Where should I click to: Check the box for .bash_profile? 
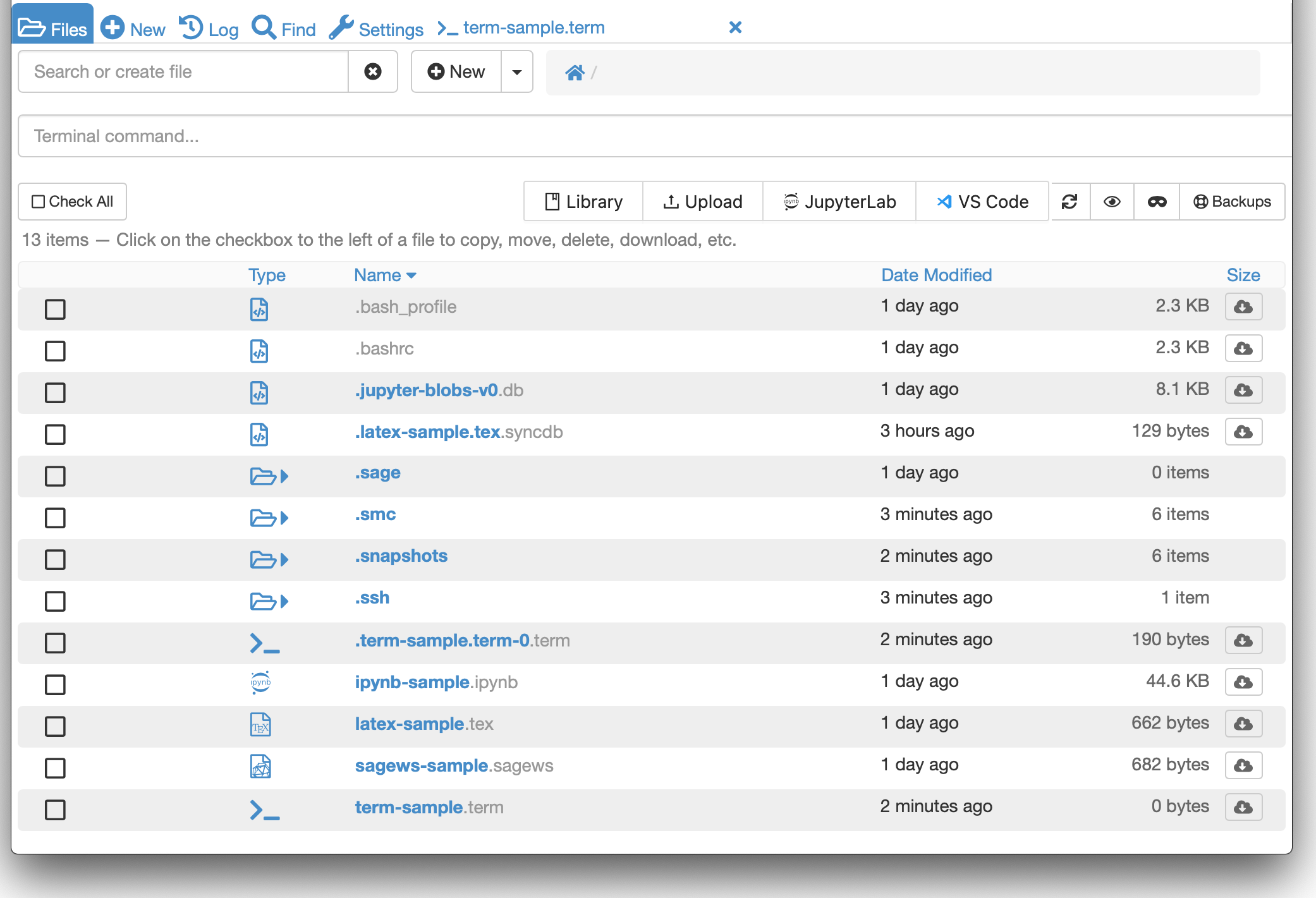[55, 309]
